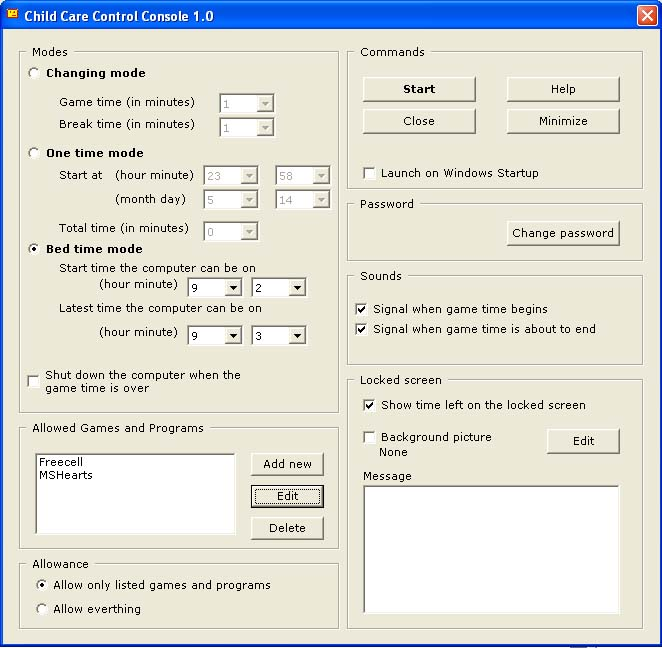The width and height of the screenshot is (662, 648).
Task: Choose the Allow everthing radio button
Action: click(41, 609)
